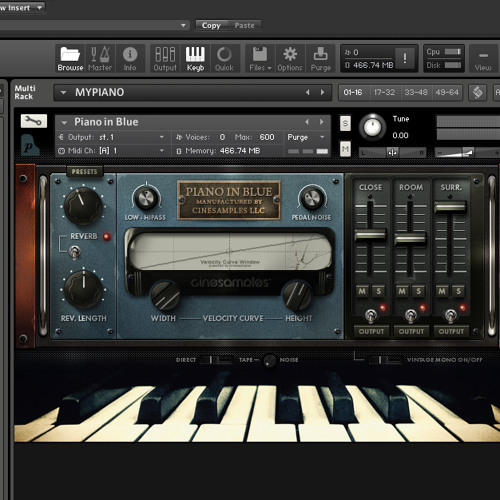Expand the Piano in Blue instrument dropdown

(64, 122)
